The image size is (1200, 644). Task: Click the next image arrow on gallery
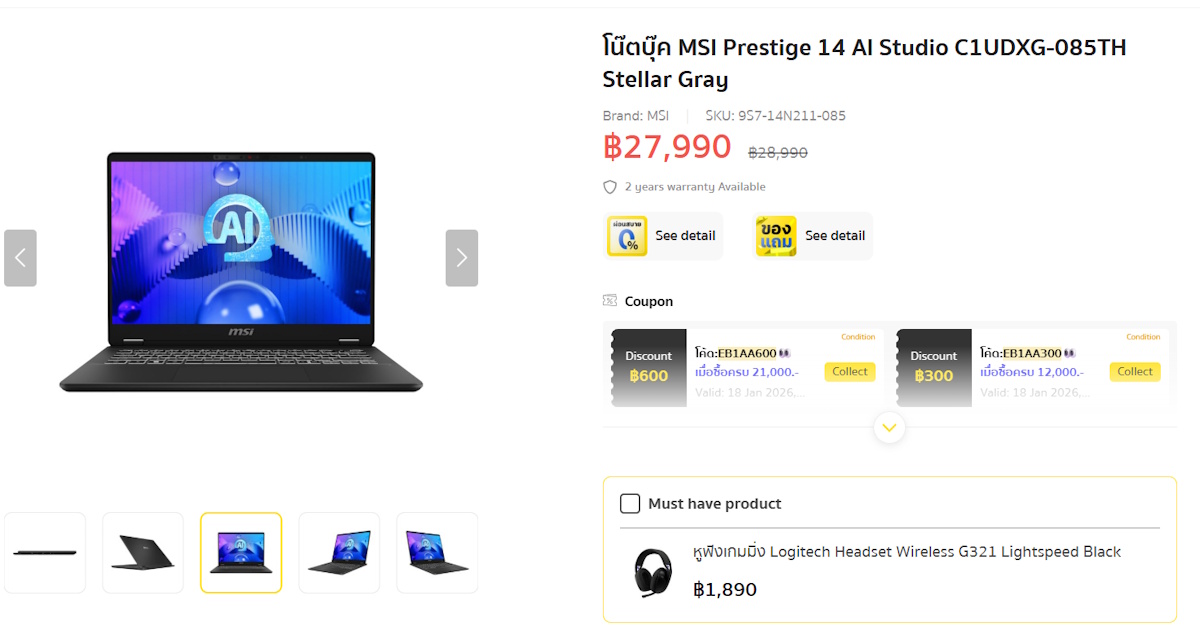tap(461, 258)
